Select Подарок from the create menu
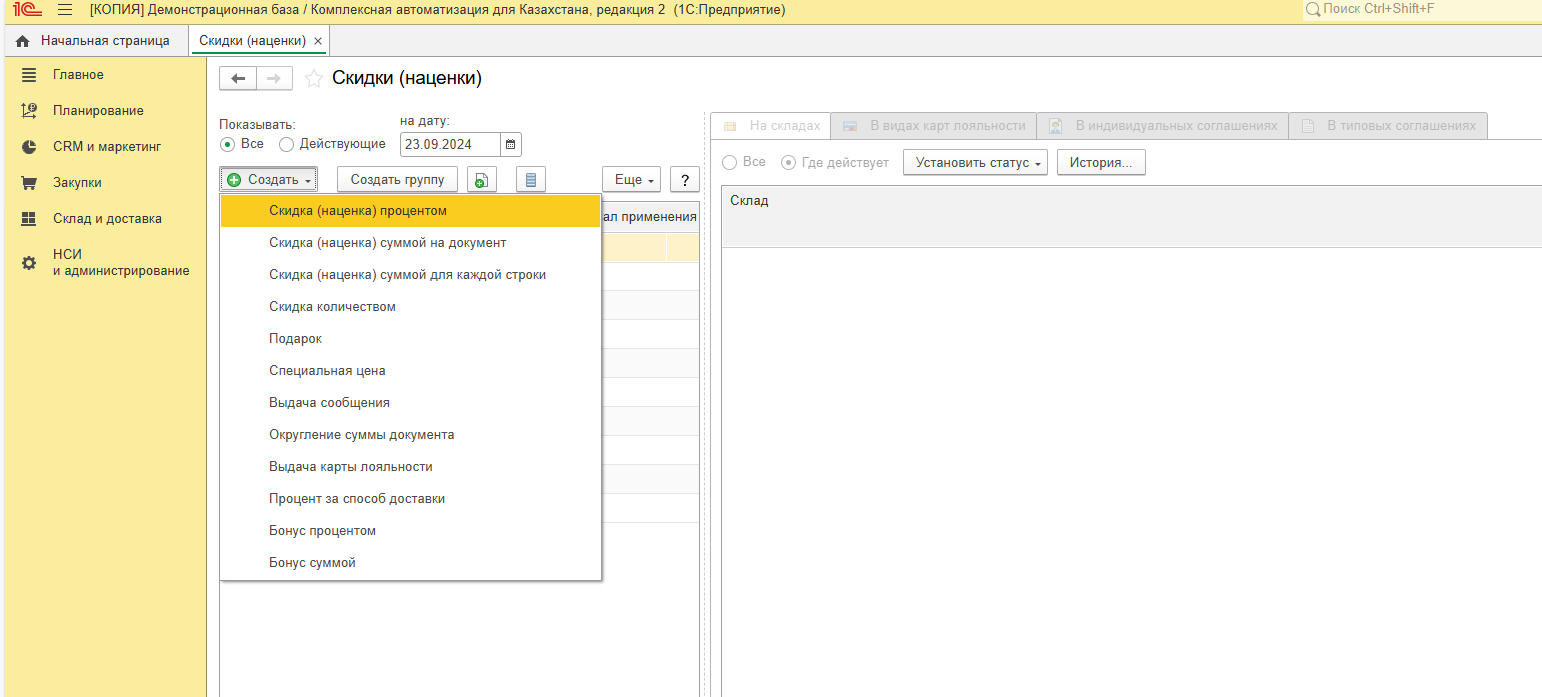1542x697 pixels. coord(295,339)
